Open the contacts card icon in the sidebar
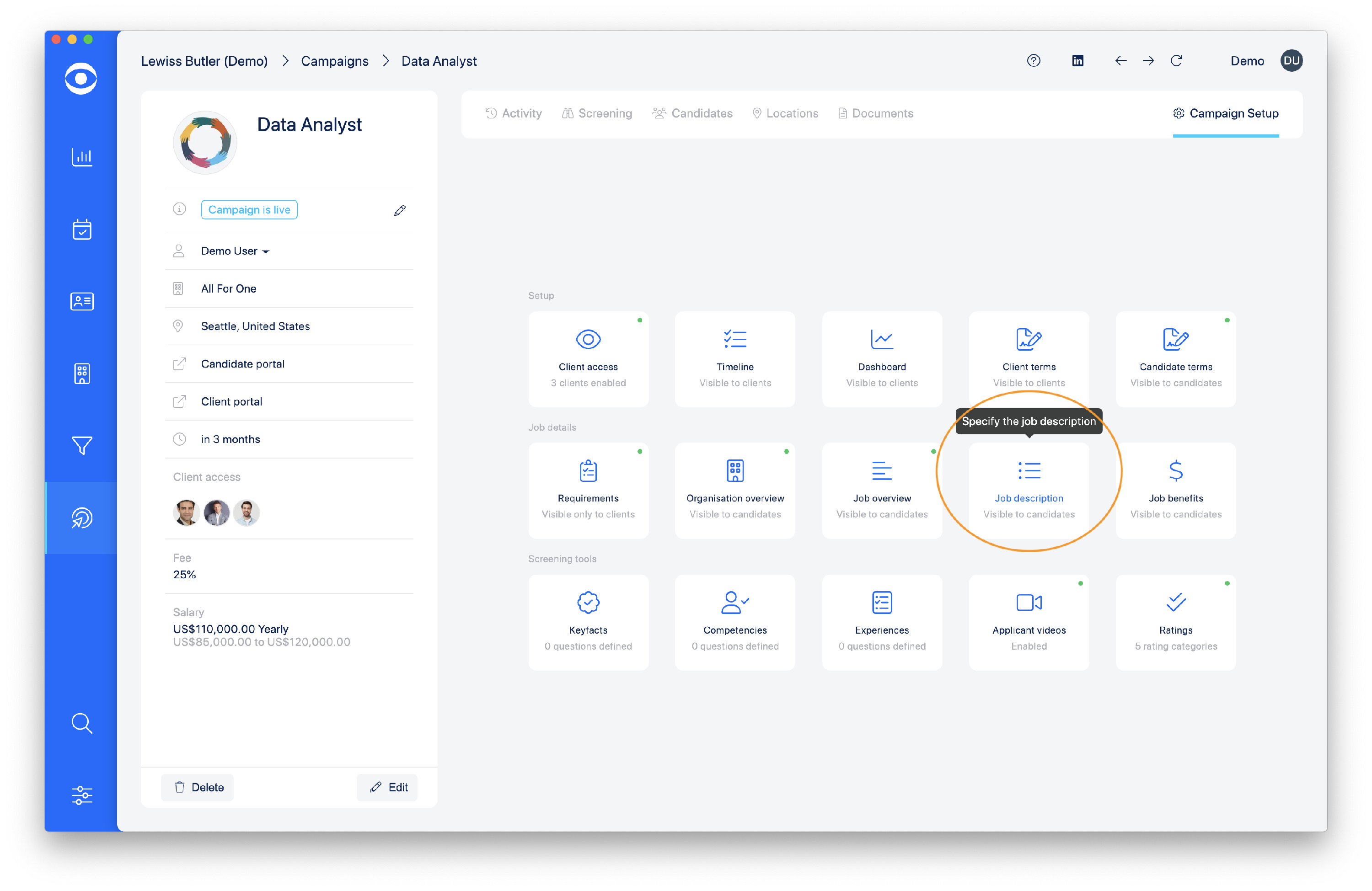This screenshot has width=1372, height=891. 81,301
